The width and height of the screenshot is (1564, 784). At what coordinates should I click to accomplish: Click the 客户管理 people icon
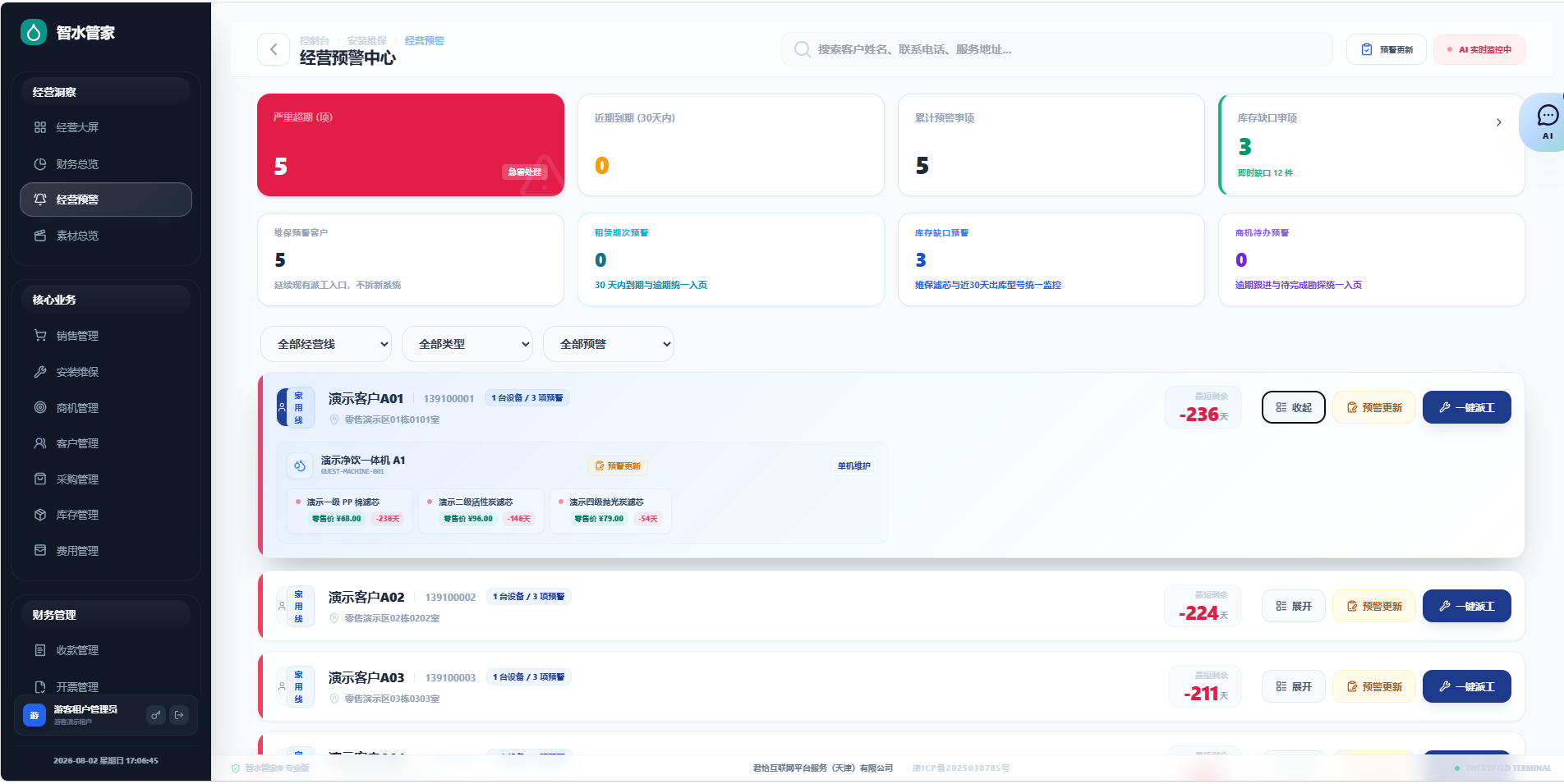(x=40, y=443)
